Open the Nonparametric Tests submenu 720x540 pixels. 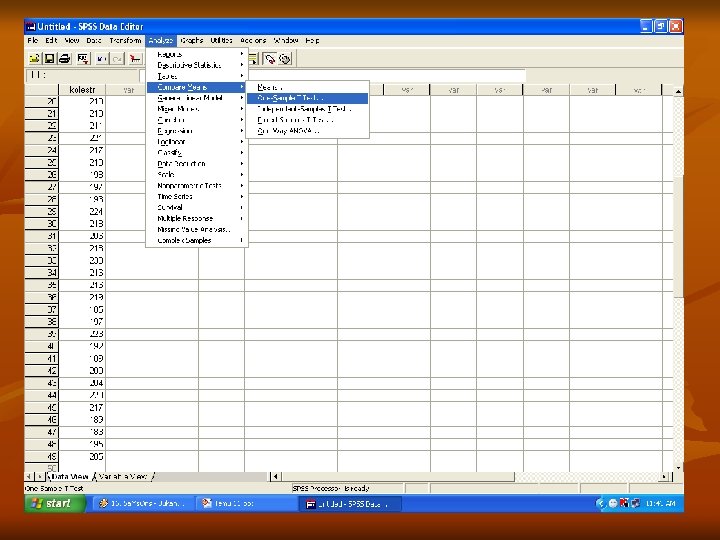(197, 186)
